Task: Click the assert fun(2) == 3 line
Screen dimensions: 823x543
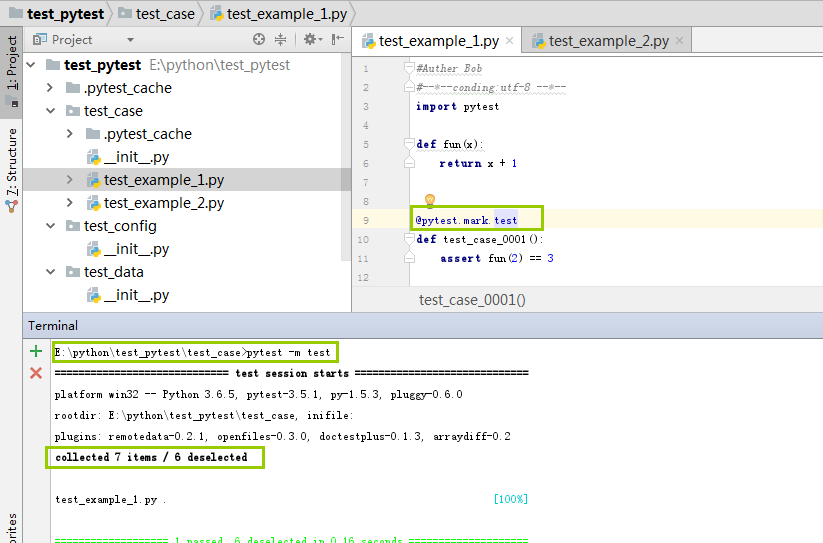Action: tap(497, 258)
